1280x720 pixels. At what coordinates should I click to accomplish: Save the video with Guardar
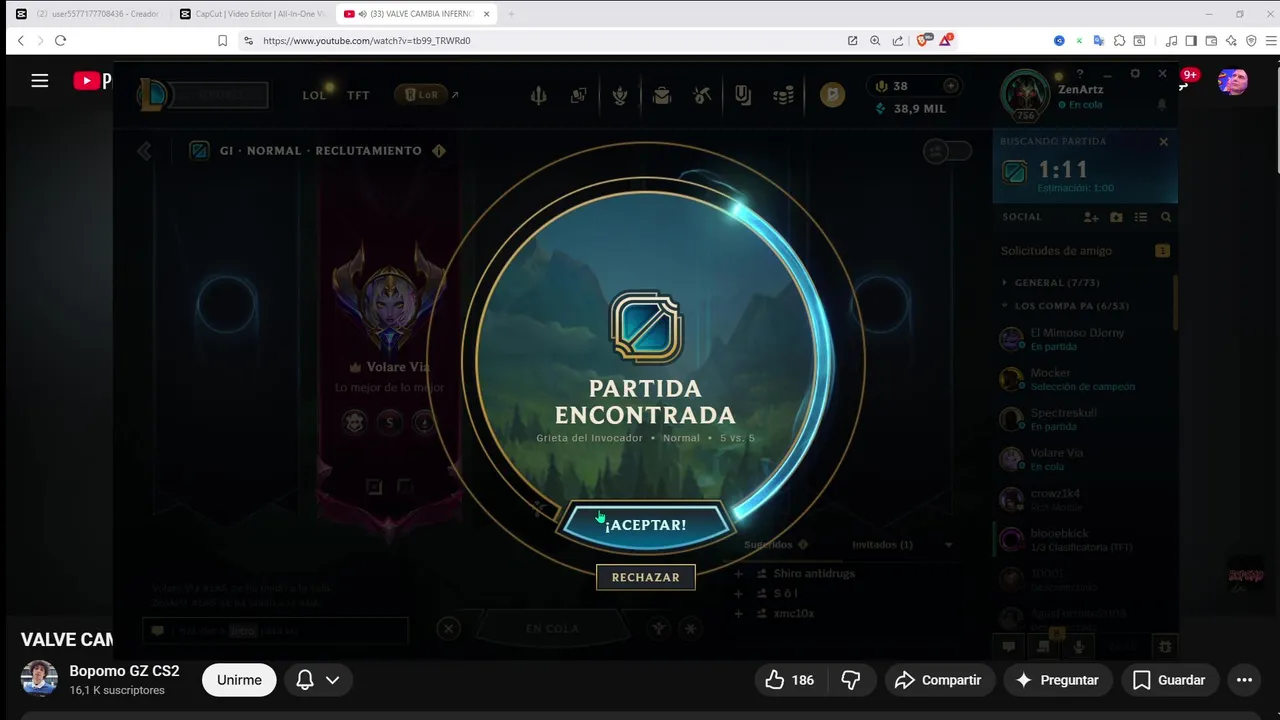click(x=1169, y=680)
